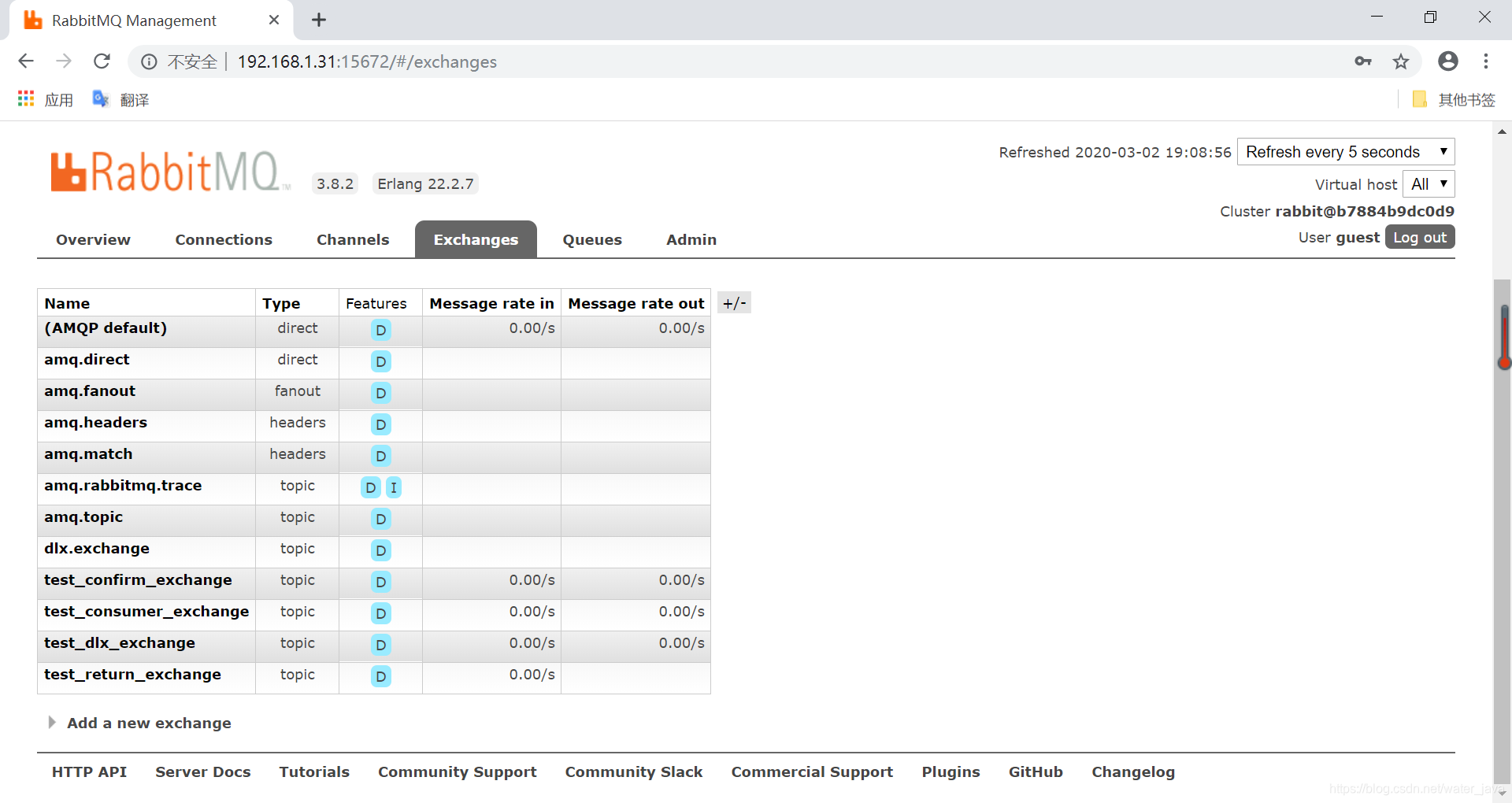Open the amq.rabbitmq.trace exchange
This screenshot has width=1512, height=803.
[x=123, y=486]
